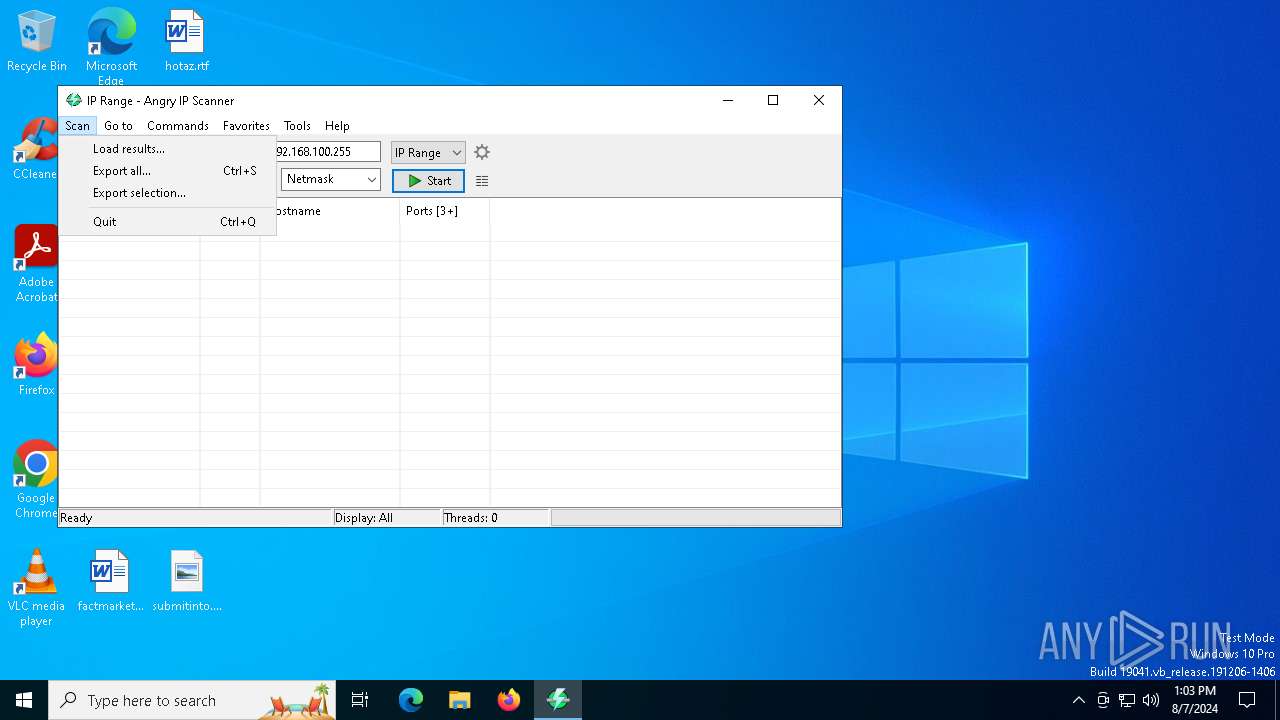
Task: Click the Windows taskbar search box
Action: (x=193, y=700)
